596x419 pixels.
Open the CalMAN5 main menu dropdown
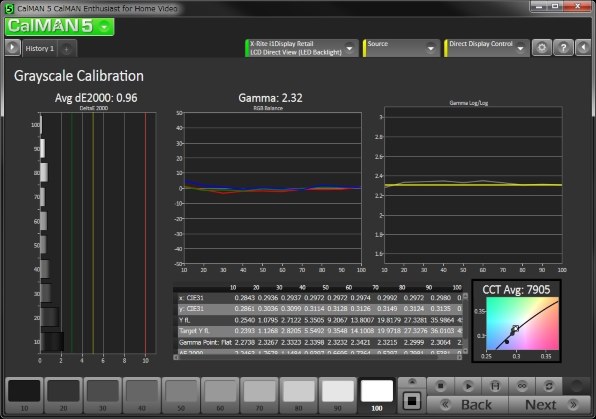coord(60,26)
